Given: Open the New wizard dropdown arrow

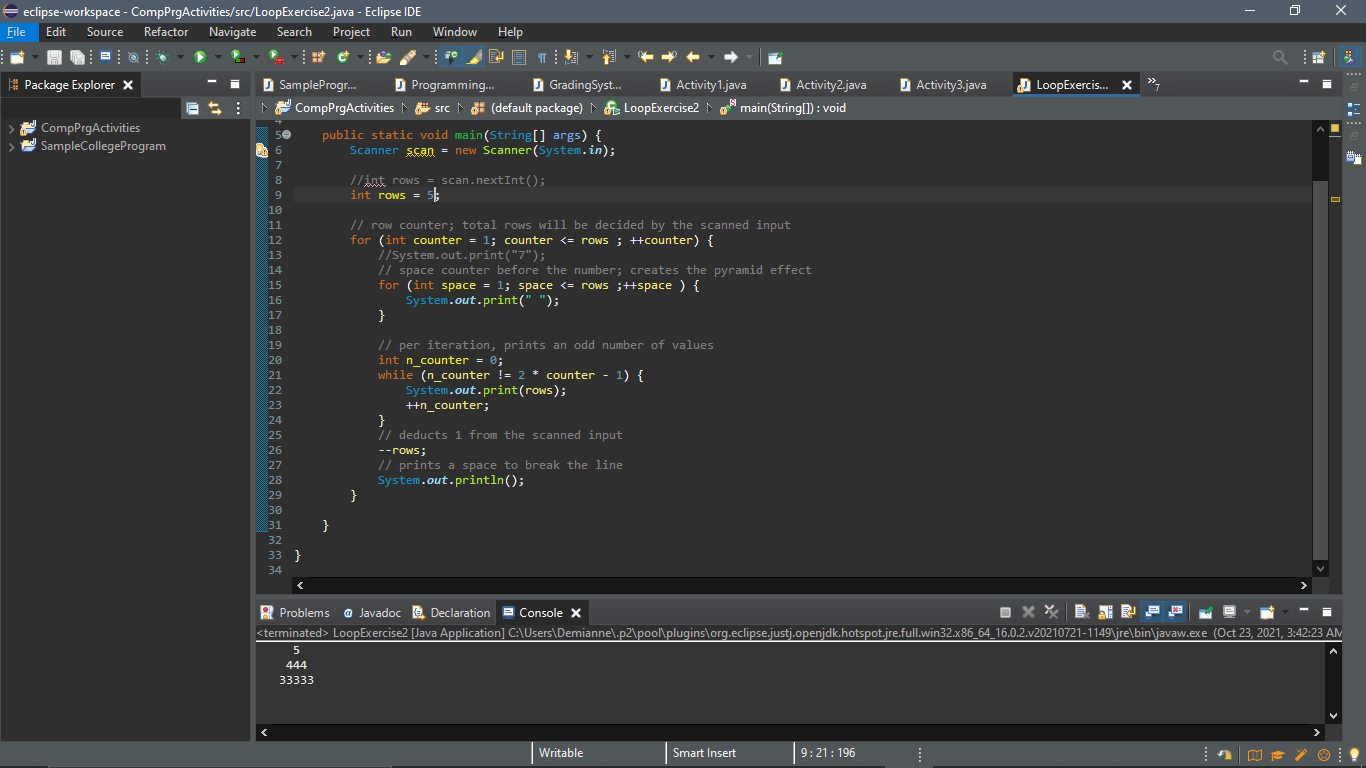Looking at the screenshot, I should click(x=35, y=58).
